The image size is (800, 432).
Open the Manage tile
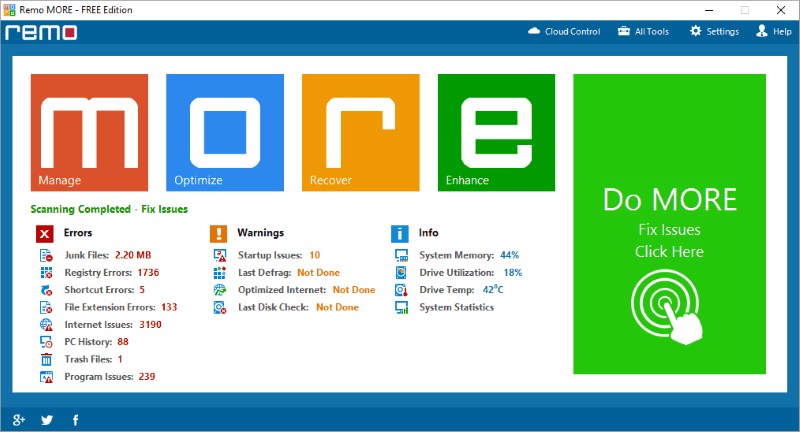click(x=89, y=133)
